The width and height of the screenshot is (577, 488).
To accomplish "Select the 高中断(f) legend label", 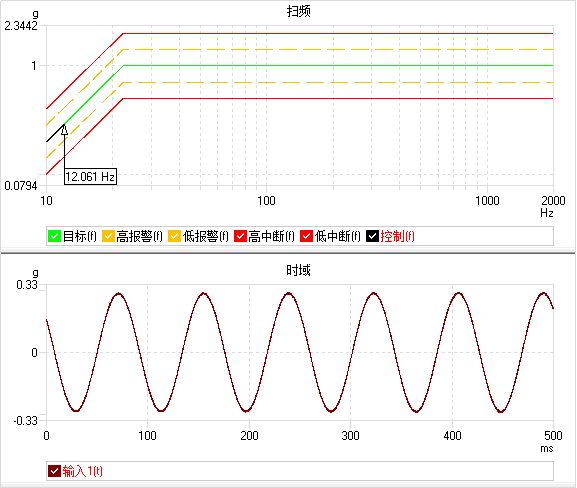I will (x=271, y=236).
